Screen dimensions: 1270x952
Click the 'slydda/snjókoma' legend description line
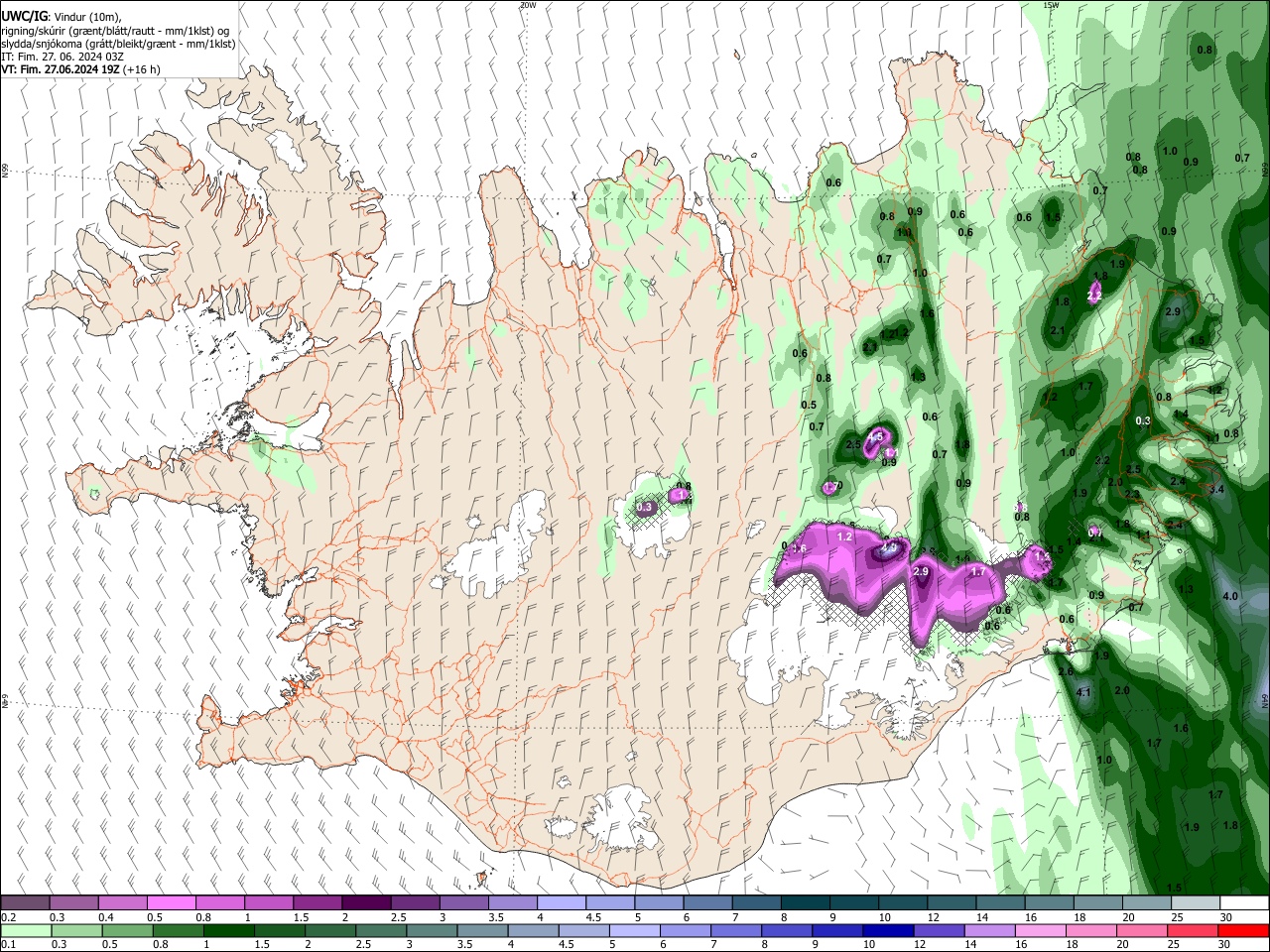[x=118, y=44]
